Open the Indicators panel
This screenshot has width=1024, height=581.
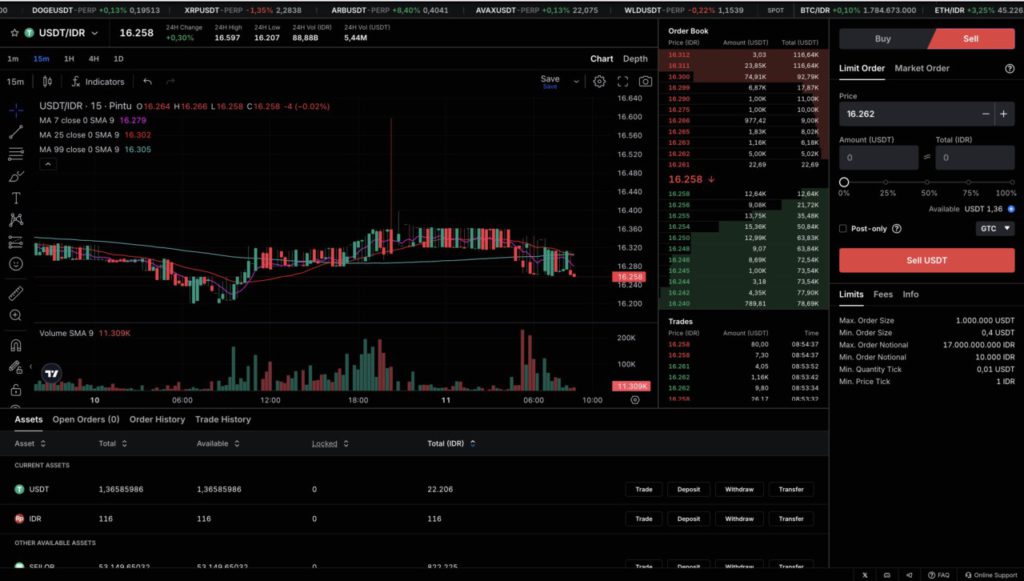click(x=97, y=82)
